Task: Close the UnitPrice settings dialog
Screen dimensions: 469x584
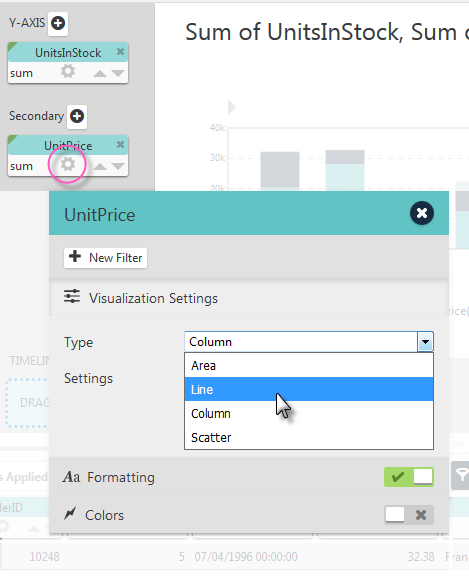Action: tap(422, 213)
